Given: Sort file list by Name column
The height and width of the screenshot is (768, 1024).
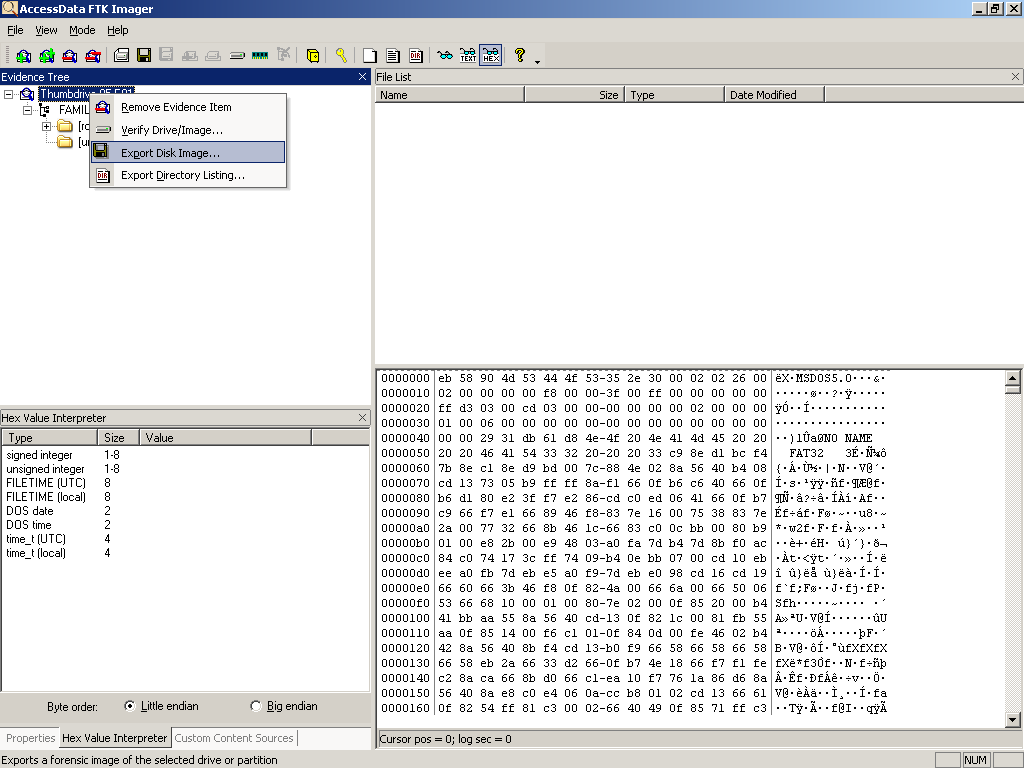Looking at the screenshot, I should (450, 95).
